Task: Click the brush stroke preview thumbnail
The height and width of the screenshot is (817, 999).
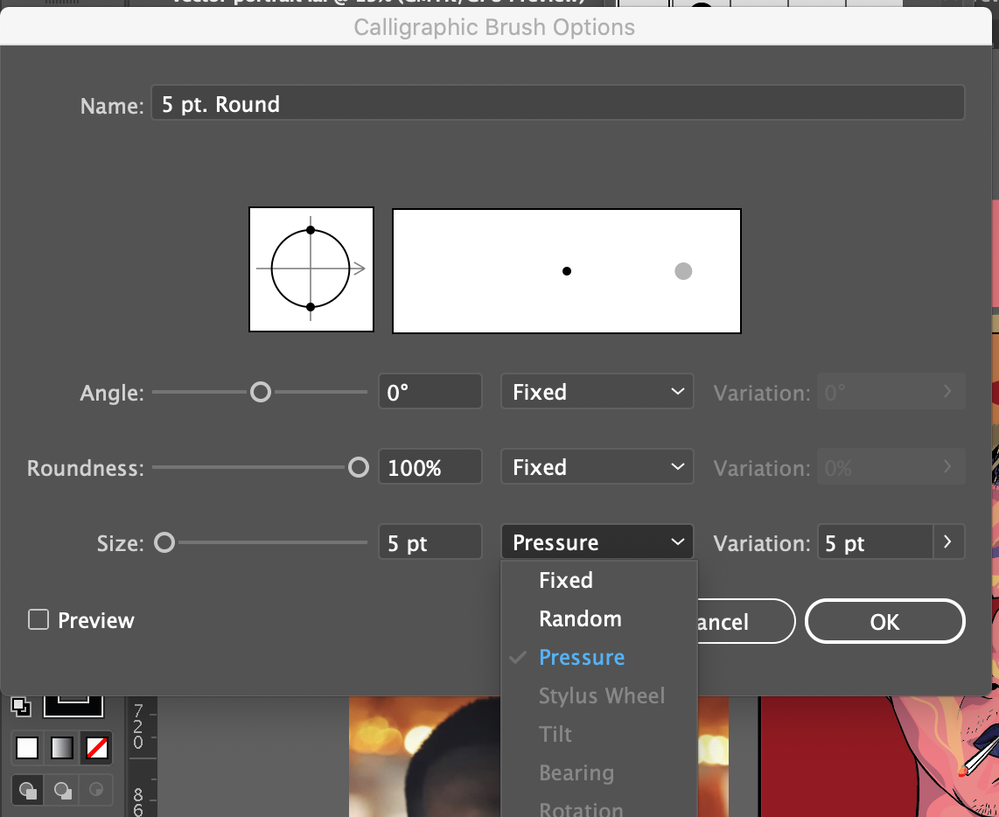Action: (566, 270)
